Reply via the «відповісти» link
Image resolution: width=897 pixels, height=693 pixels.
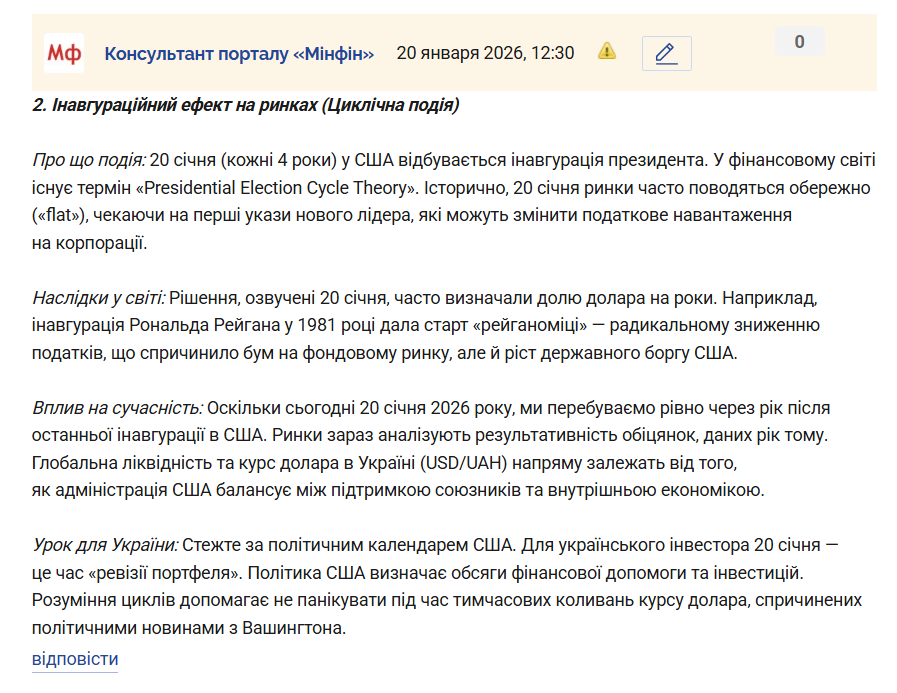click(75, 659)
